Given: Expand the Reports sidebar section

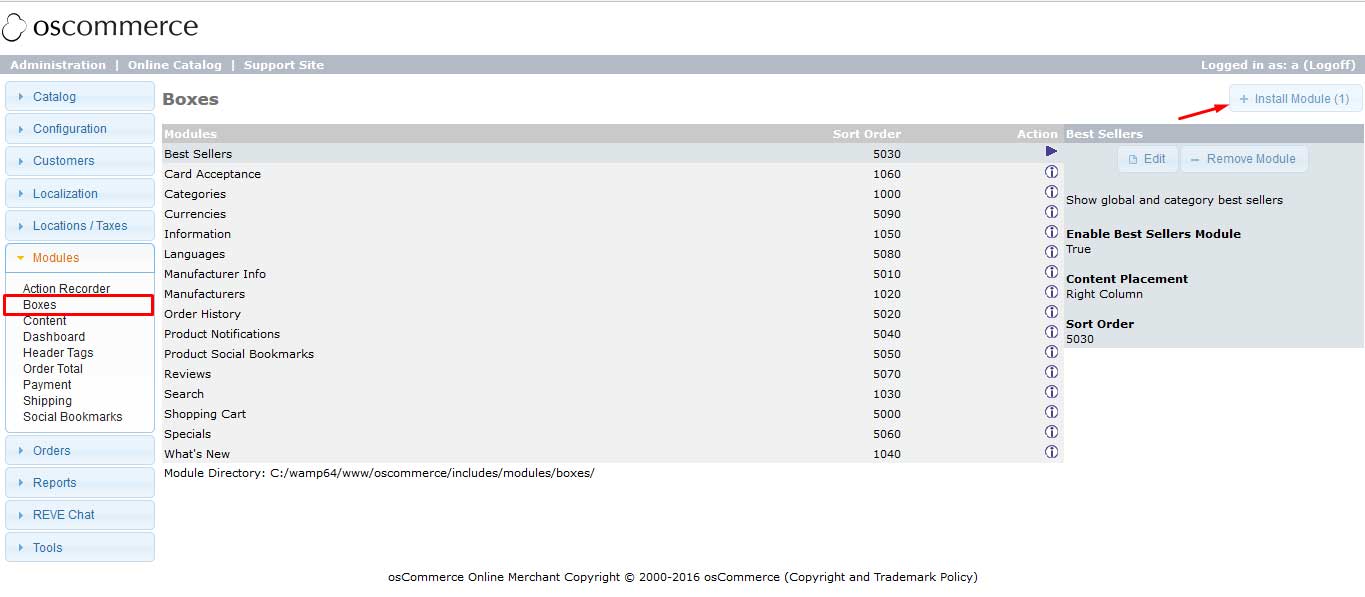Looking at the screenshot, I should pos(80,483).
